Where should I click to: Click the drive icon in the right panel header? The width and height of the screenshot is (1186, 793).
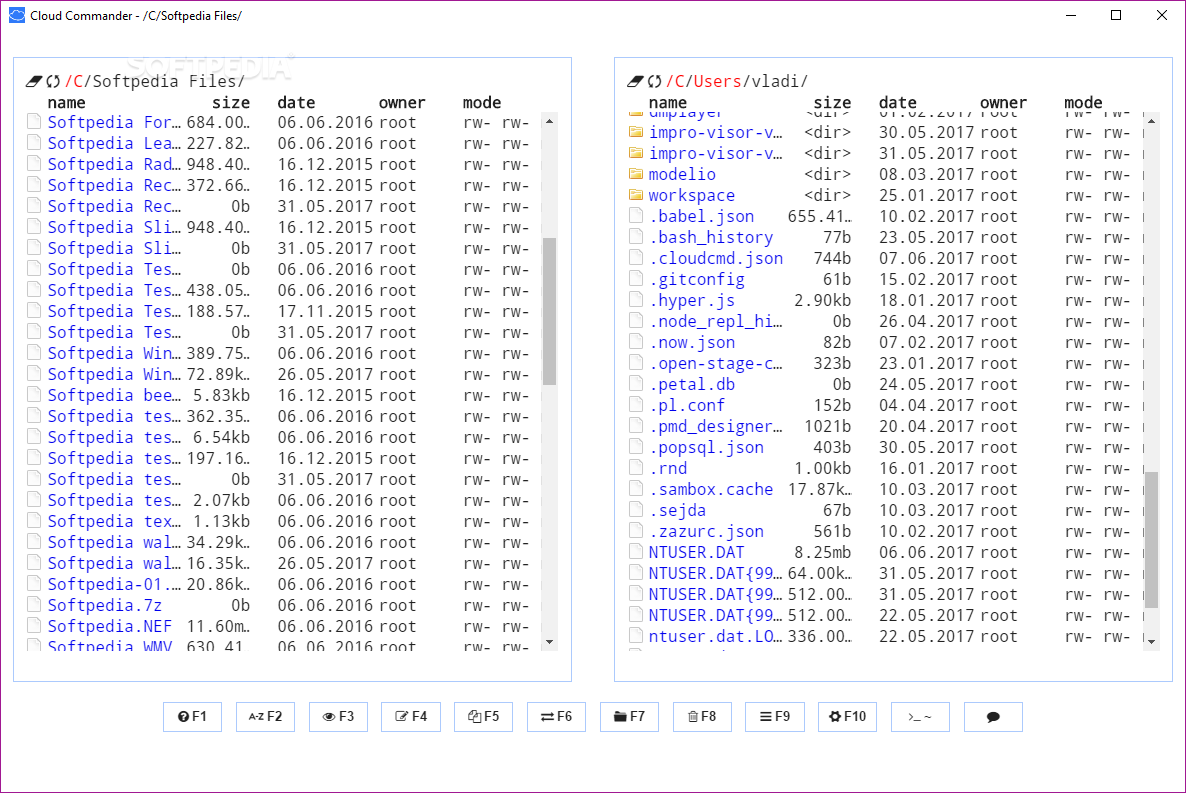635,81
